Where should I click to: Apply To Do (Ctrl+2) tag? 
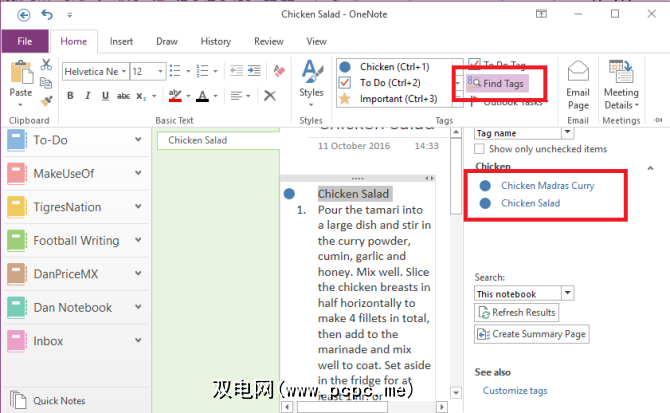point(390,82)
